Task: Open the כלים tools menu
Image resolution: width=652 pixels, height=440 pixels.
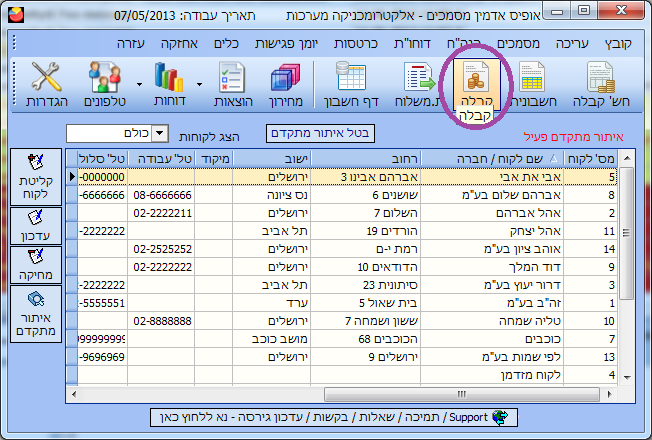Action: click(226, 43)
